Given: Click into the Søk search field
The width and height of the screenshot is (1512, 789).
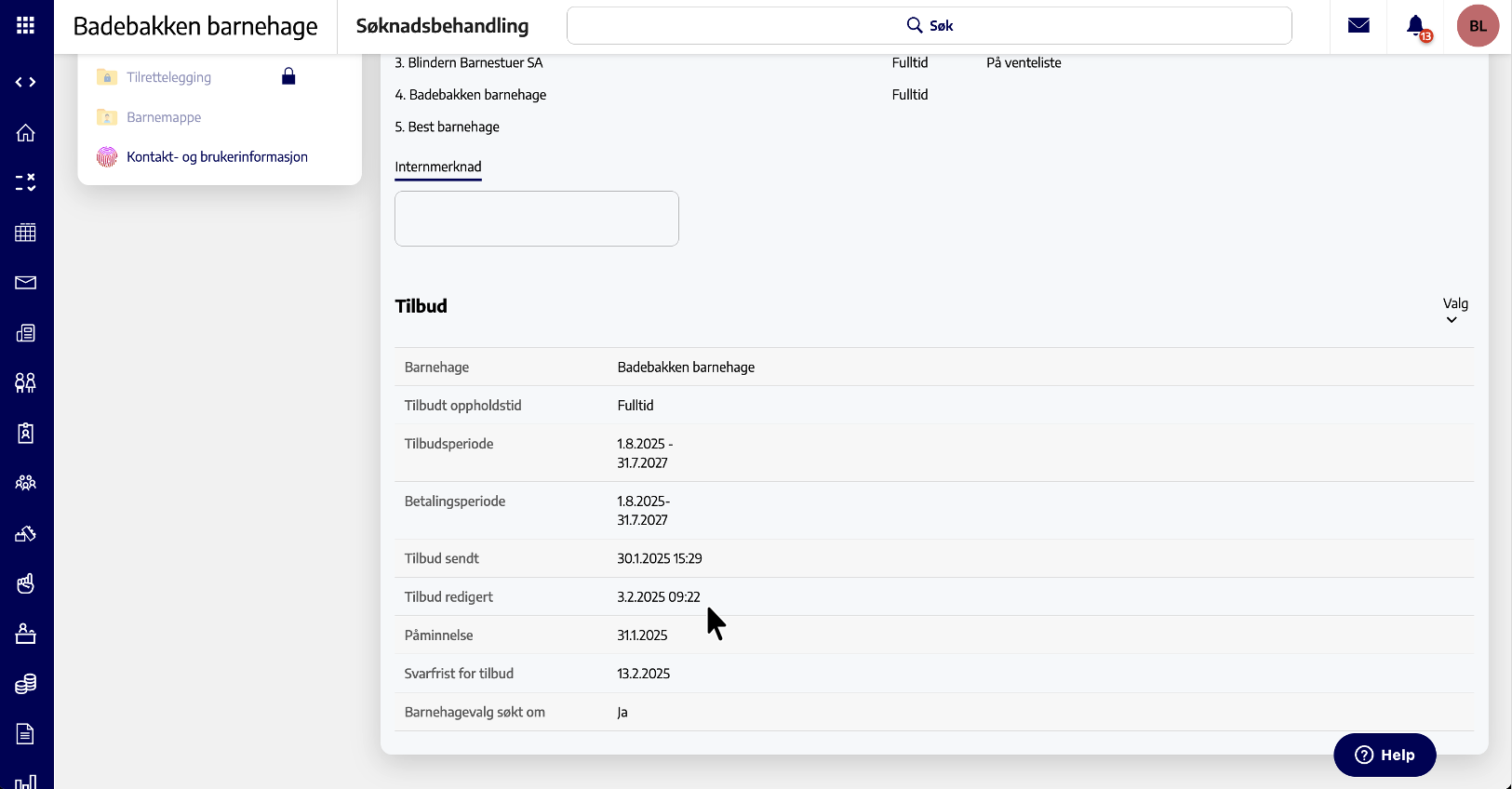Looking at the screenshot, I should (929, 26).
